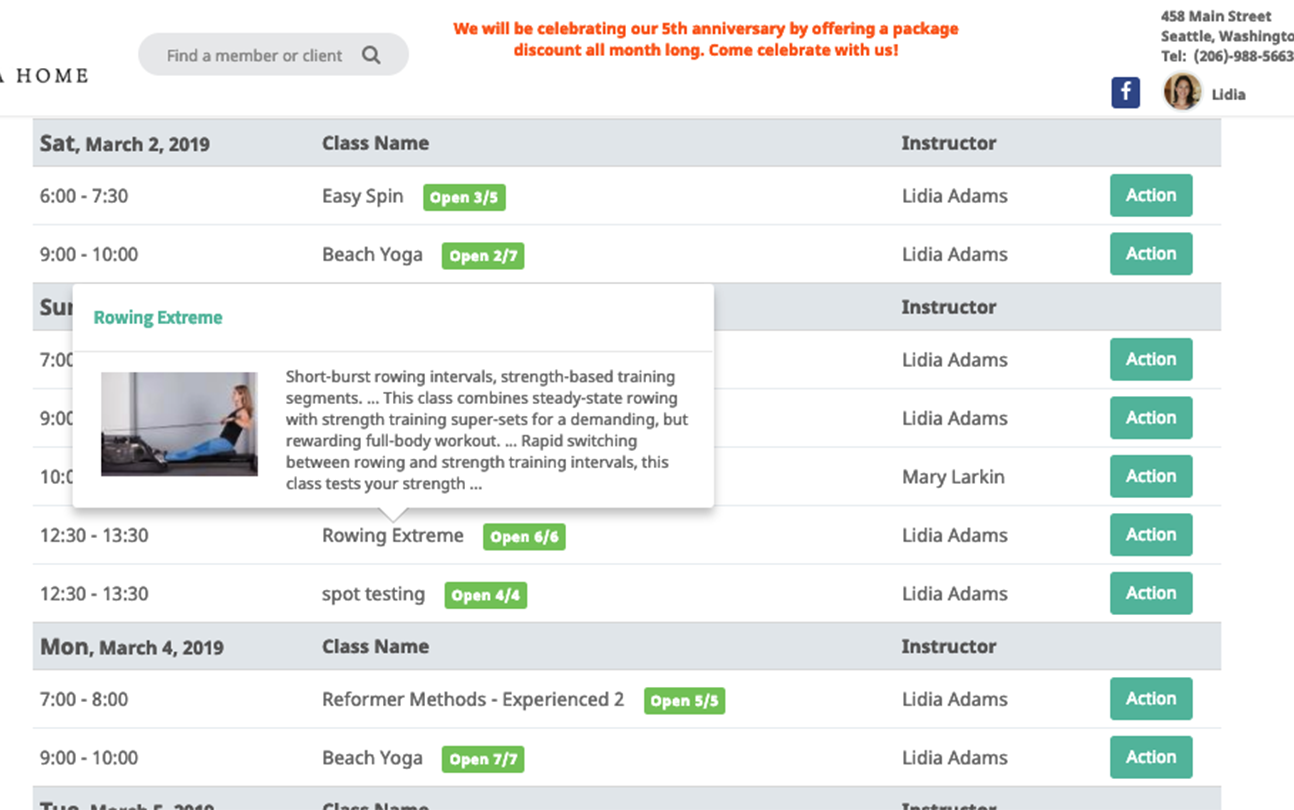Click the Open 6/6 badge for Rowing Extreme
This screenshot has width=1294, height=810.
[524, 537]
